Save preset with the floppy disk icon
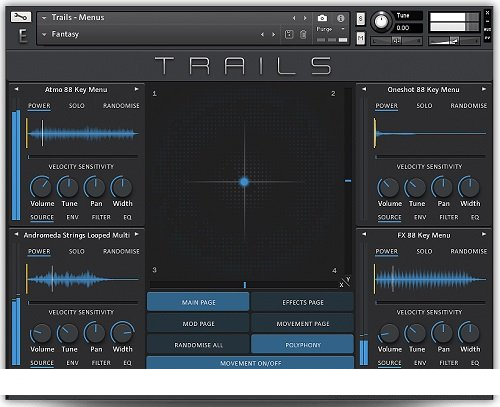The width and height of the screenshot is (500, 407). 289,34
